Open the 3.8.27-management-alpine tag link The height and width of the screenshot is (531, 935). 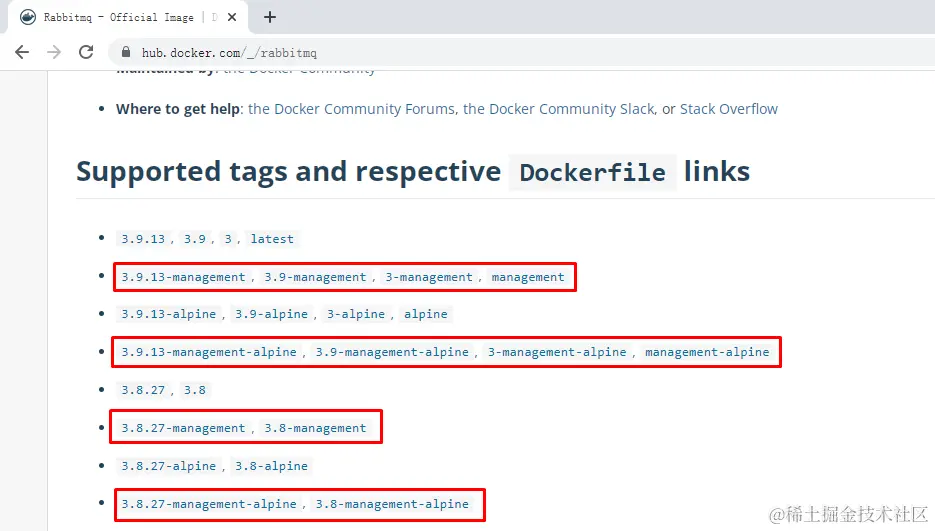(209, 504)
